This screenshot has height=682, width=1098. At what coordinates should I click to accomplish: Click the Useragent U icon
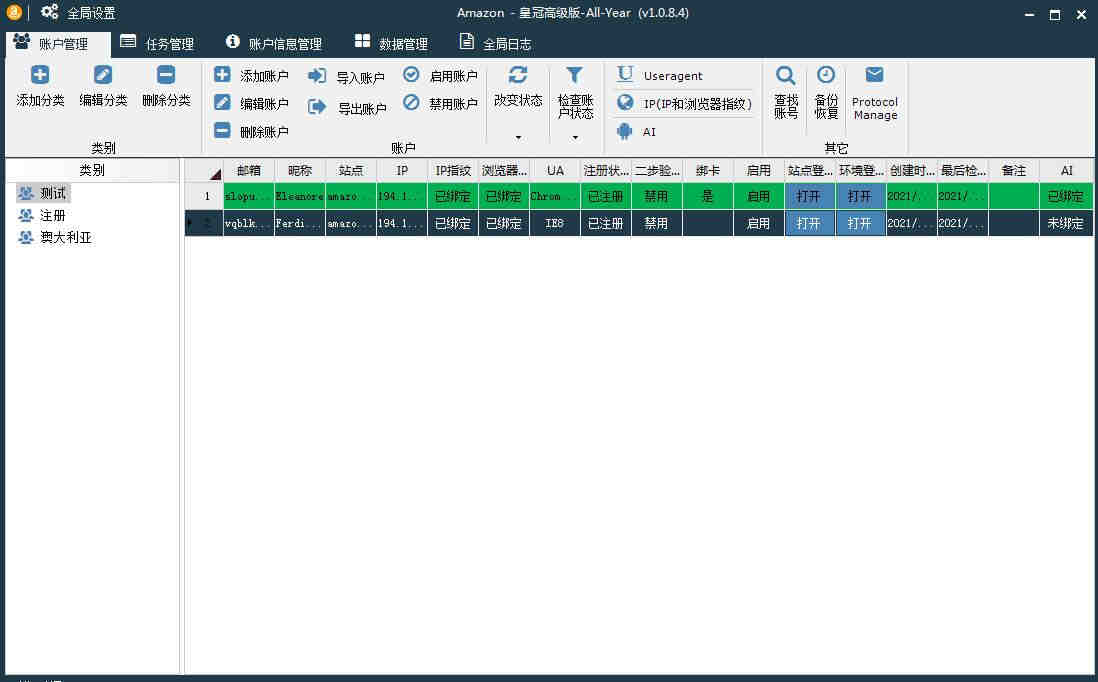[x=625, y=74]
